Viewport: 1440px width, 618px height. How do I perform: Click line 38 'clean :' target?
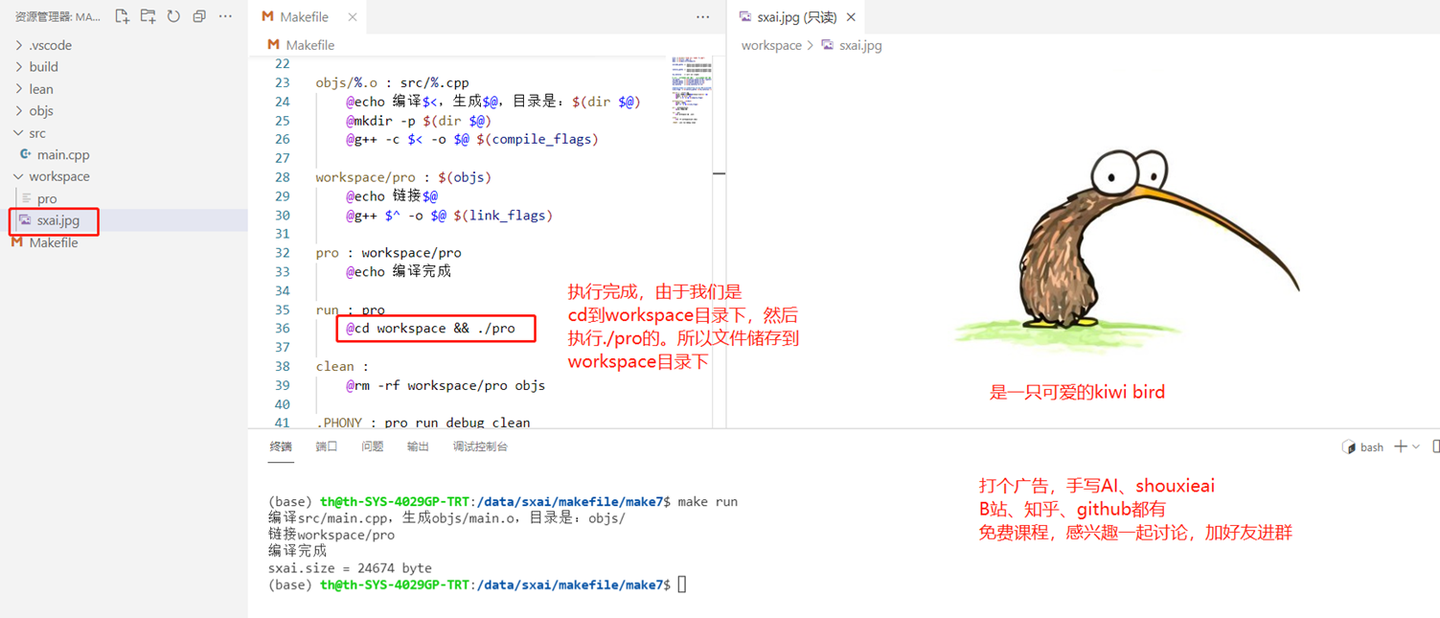(x=342, y=366)
